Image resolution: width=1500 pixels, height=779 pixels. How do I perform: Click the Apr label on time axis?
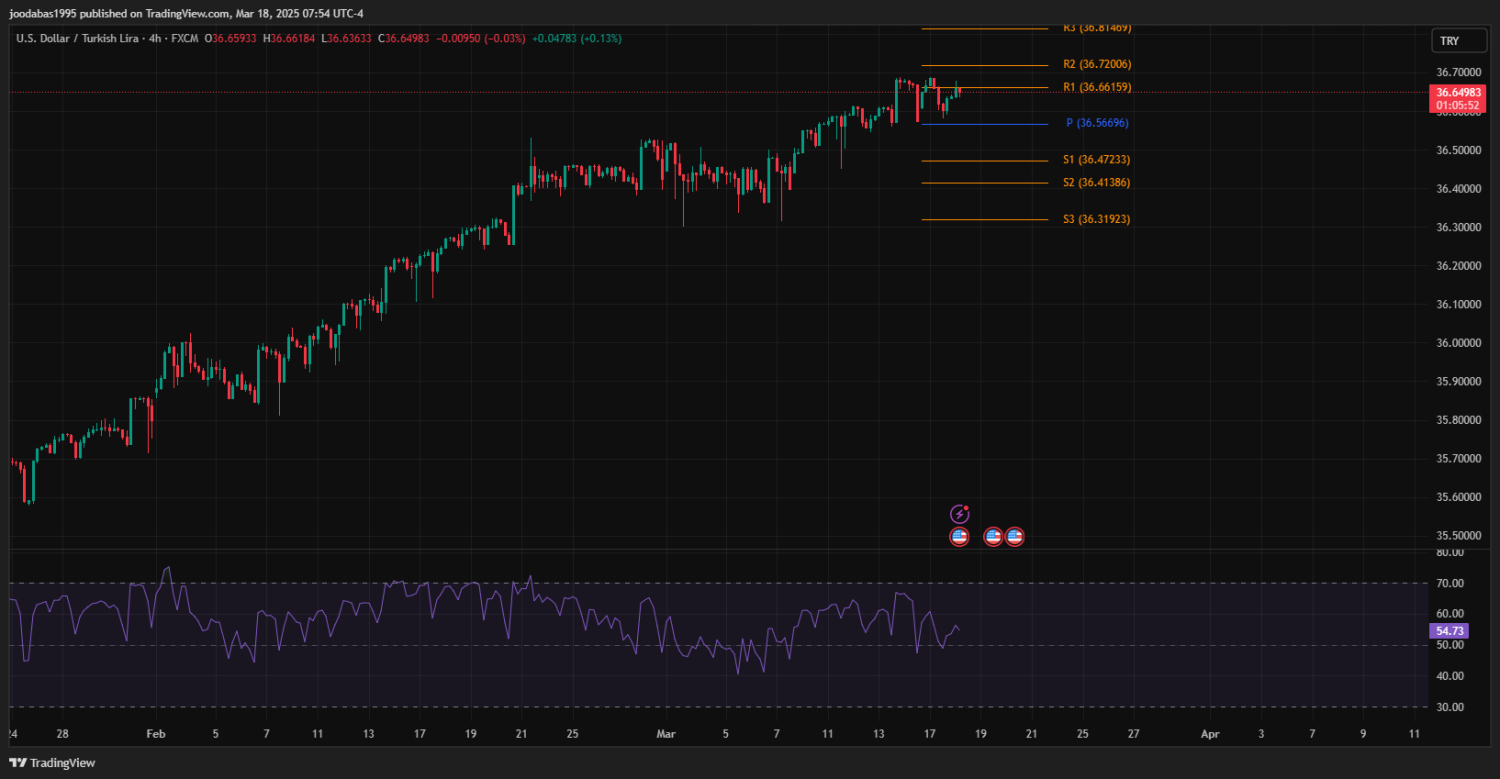pyautogui.click(x=1210, y=734)
